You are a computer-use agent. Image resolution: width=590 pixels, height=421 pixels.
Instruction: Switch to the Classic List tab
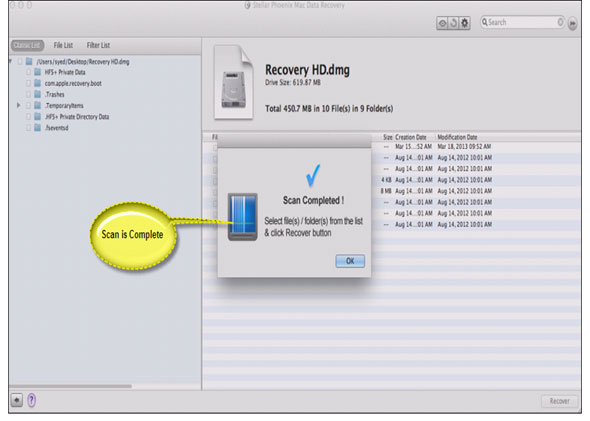(x=27, y=45)
